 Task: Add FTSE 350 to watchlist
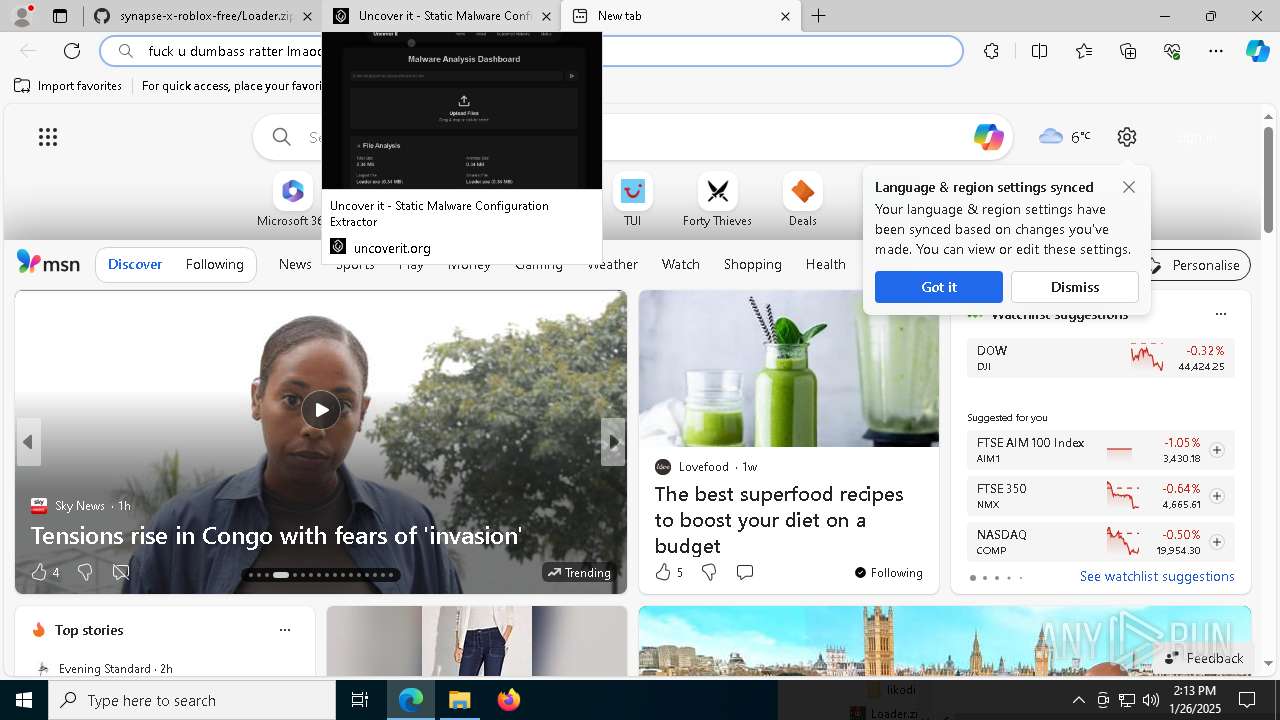pyautogui.click(x=1217, y=496)
